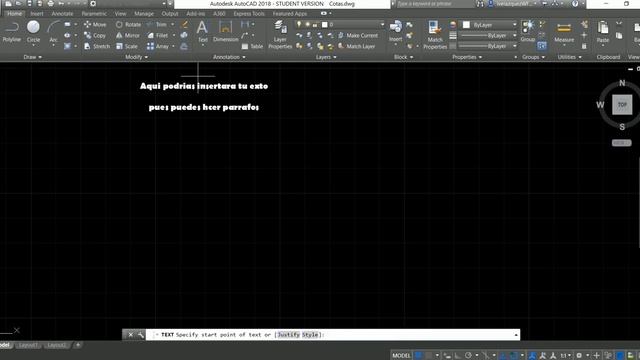Open the linetype ByLayer dropdown
This screenshot has height=360, width=640.
point(488,46)
